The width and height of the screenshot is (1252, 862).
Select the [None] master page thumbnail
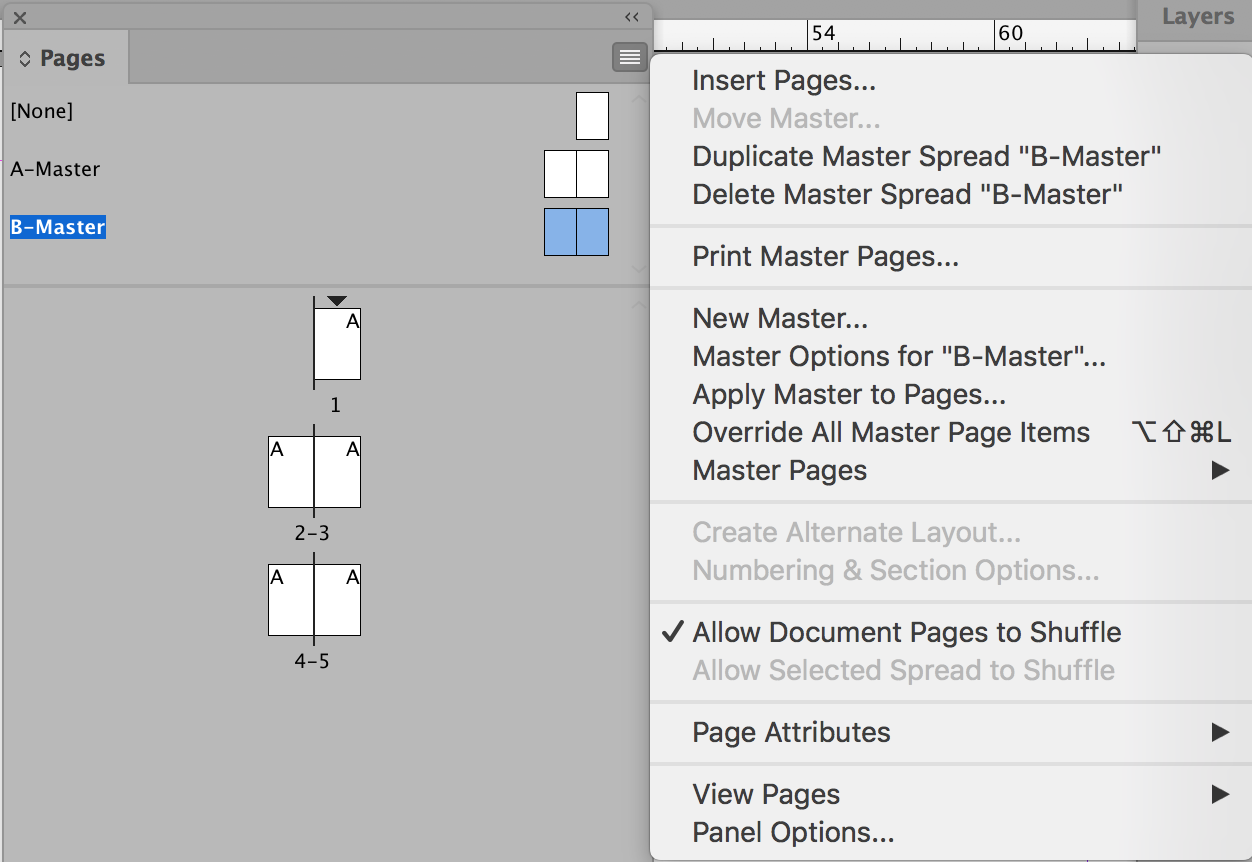592,115
